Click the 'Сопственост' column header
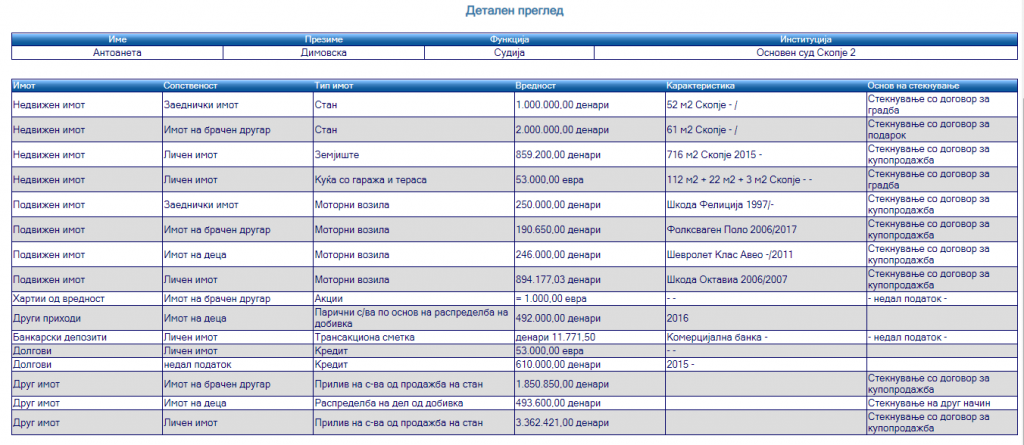Image resolution: width=1024 pixels, height=445 pixels. pos(190,86)
